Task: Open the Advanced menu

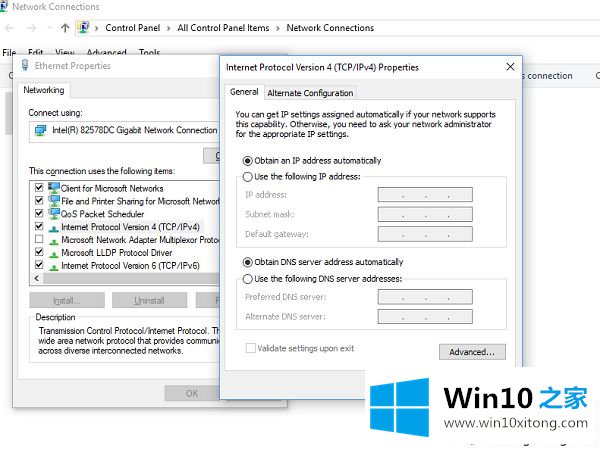Action: (106, 53)
